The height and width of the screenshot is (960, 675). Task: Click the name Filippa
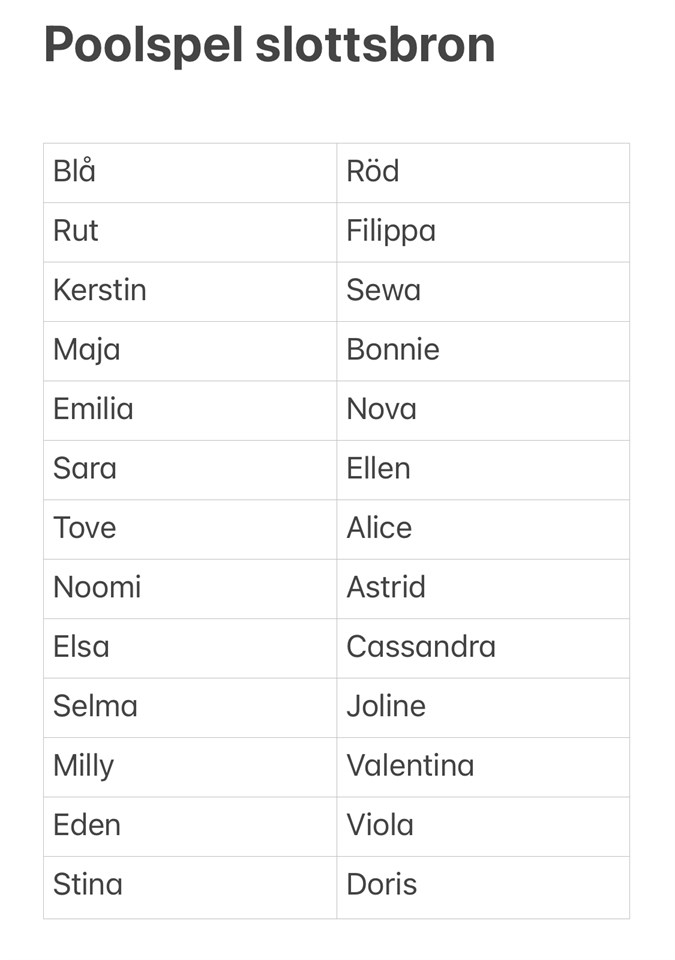click(x=391, y=231)
